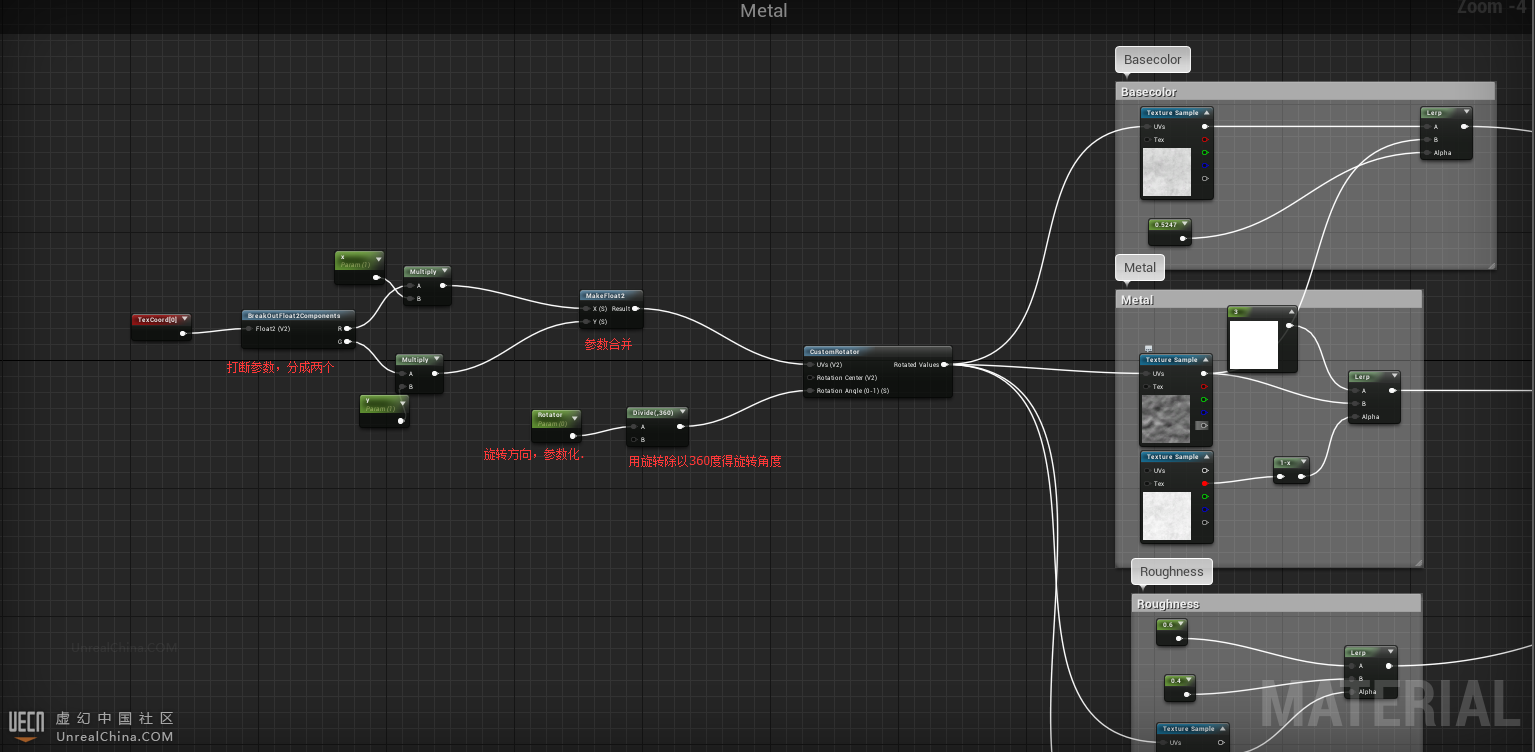This screenshot has height=752, width=1535.
Task: Expand the 0.6 constant node arrow
Action: click(1182, 625)
